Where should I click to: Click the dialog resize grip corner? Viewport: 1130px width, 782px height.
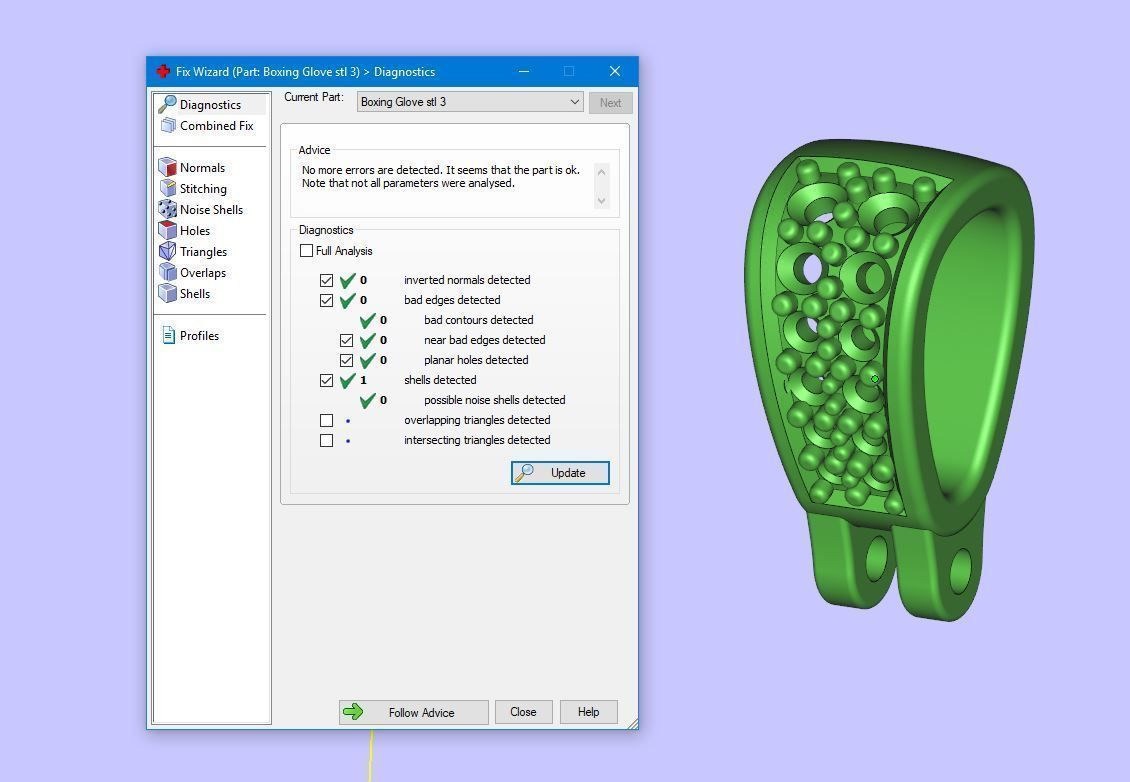633,724
